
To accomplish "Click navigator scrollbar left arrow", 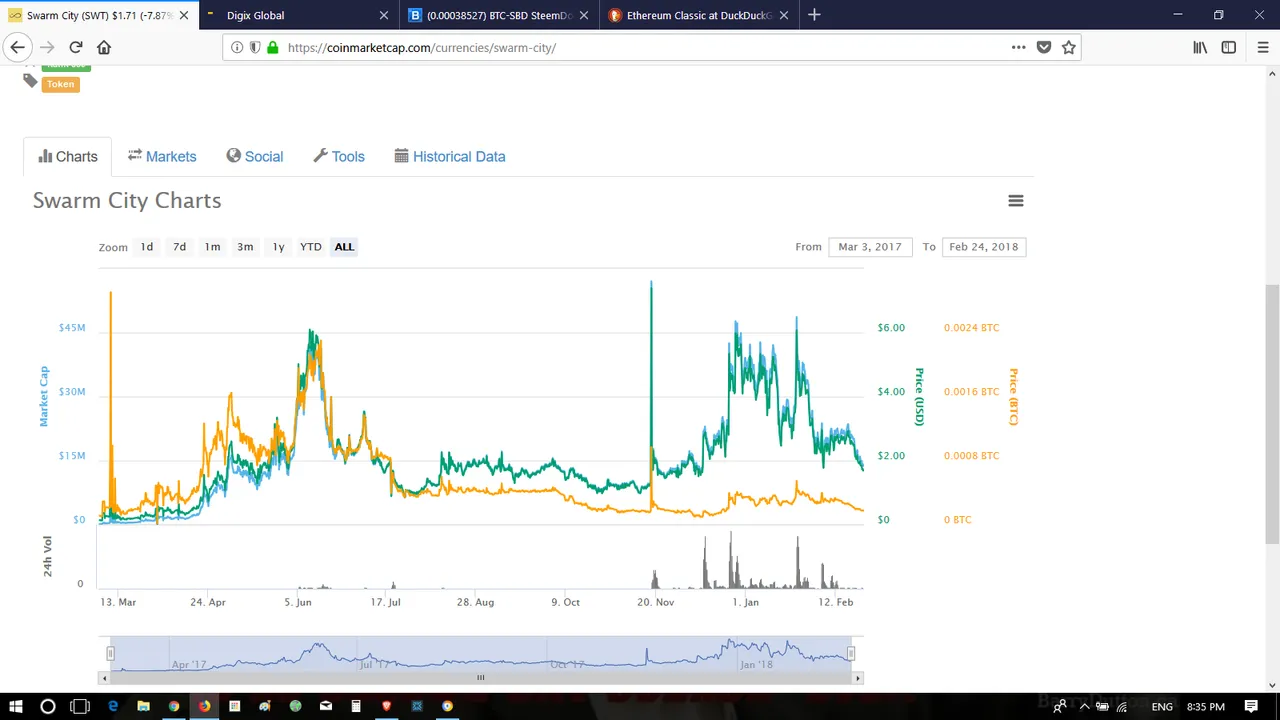I will click(x=104, y=678).
